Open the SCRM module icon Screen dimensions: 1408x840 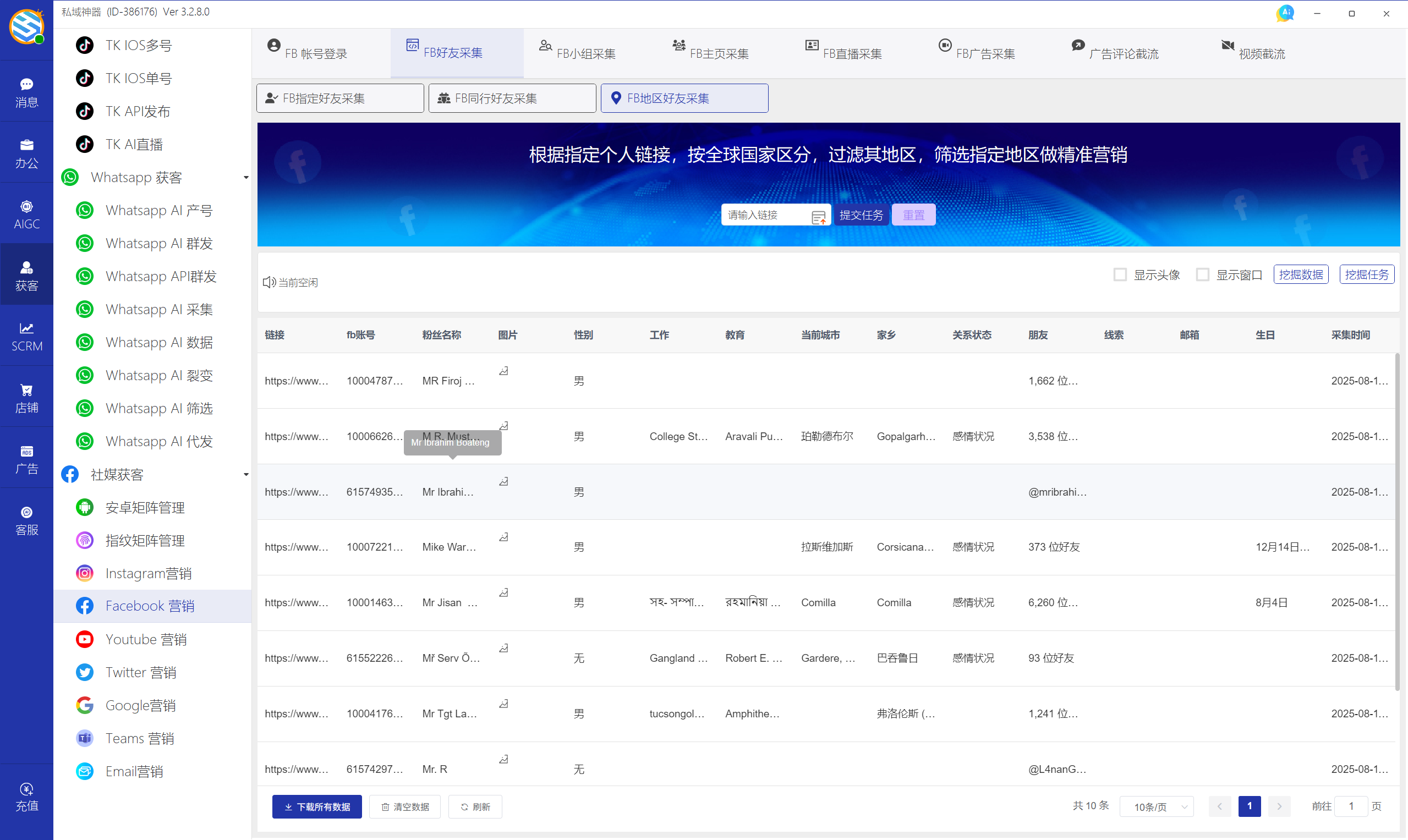26,335
